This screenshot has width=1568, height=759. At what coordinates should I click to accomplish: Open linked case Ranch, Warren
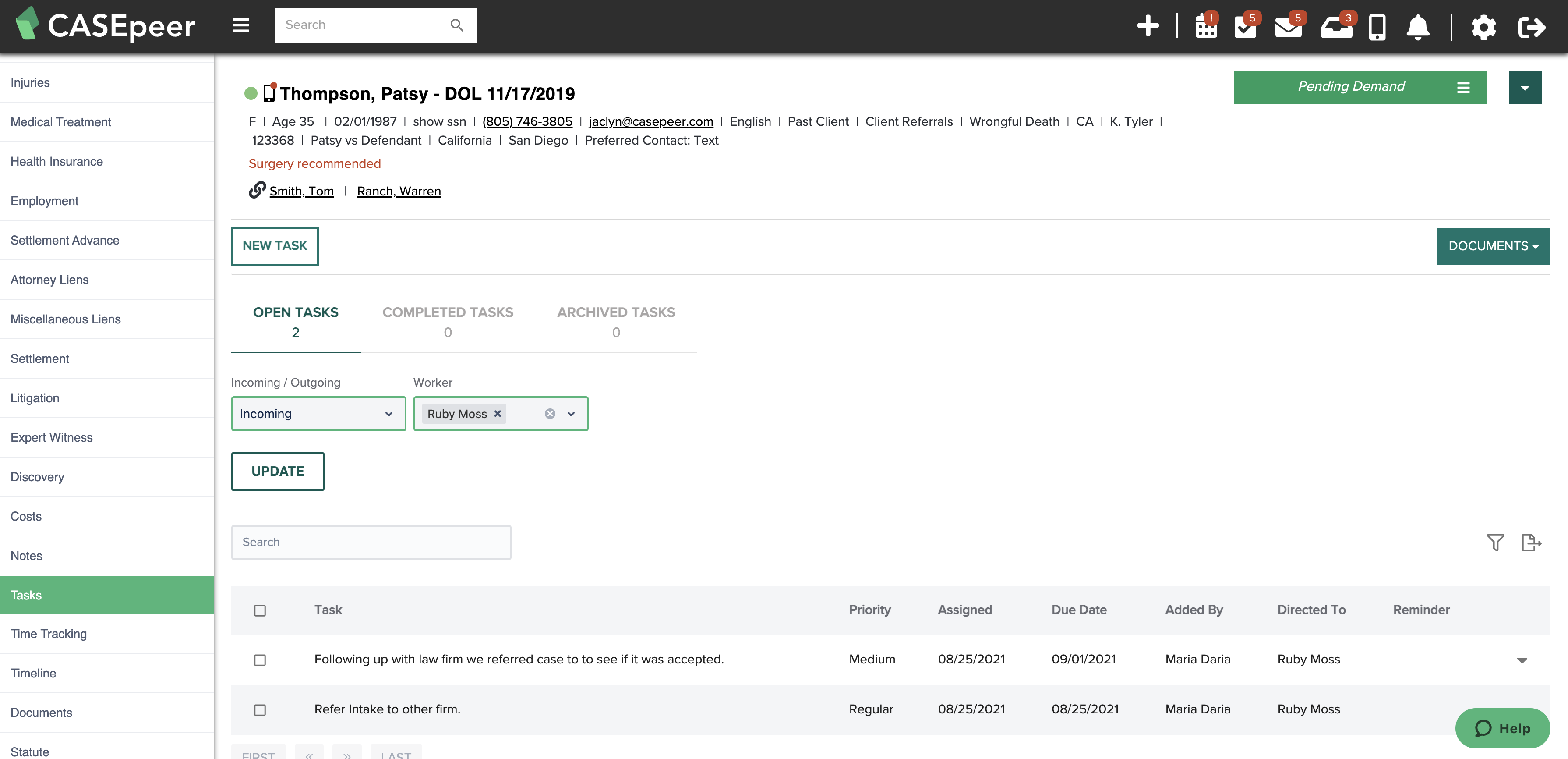click(x=399, y=191)
